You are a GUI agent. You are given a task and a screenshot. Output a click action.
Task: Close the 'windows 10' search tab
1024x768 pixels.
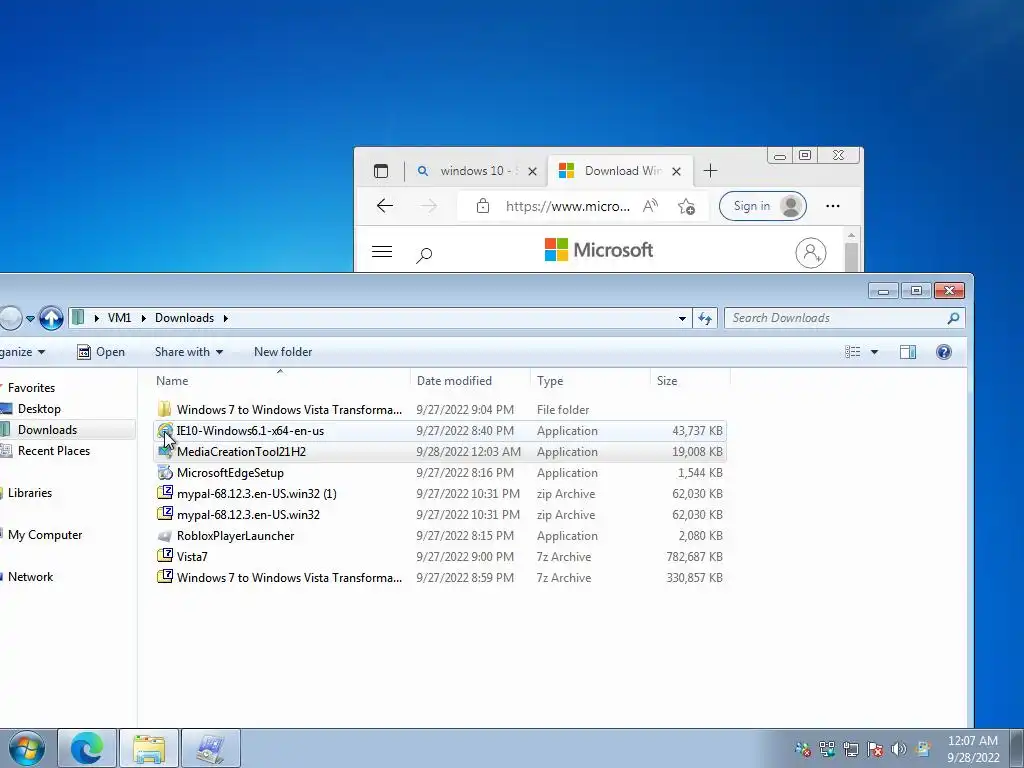[x=532, y=171]
